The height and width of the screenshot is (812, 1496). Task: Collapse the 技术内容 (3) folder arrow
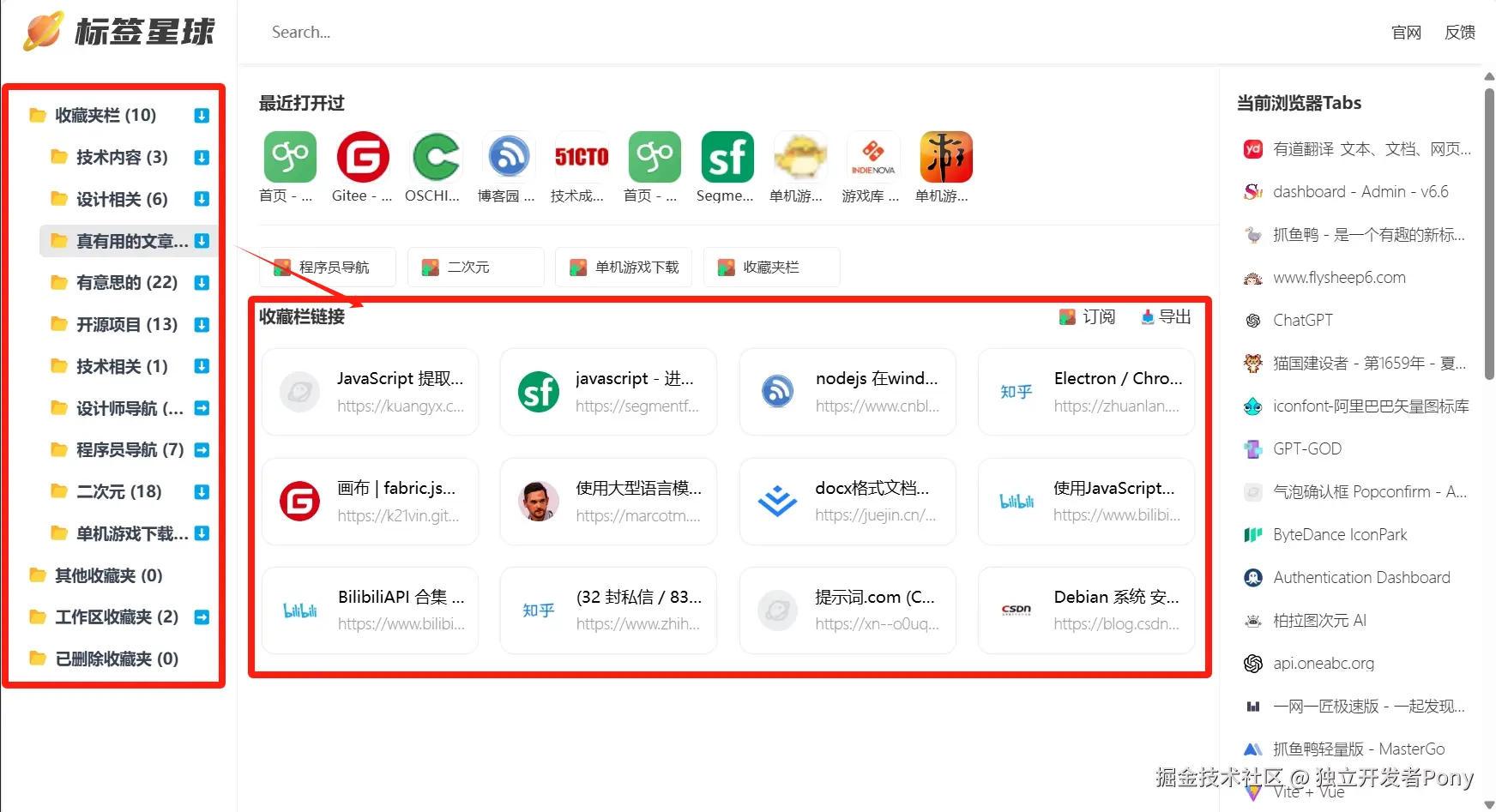coord(202,157)
